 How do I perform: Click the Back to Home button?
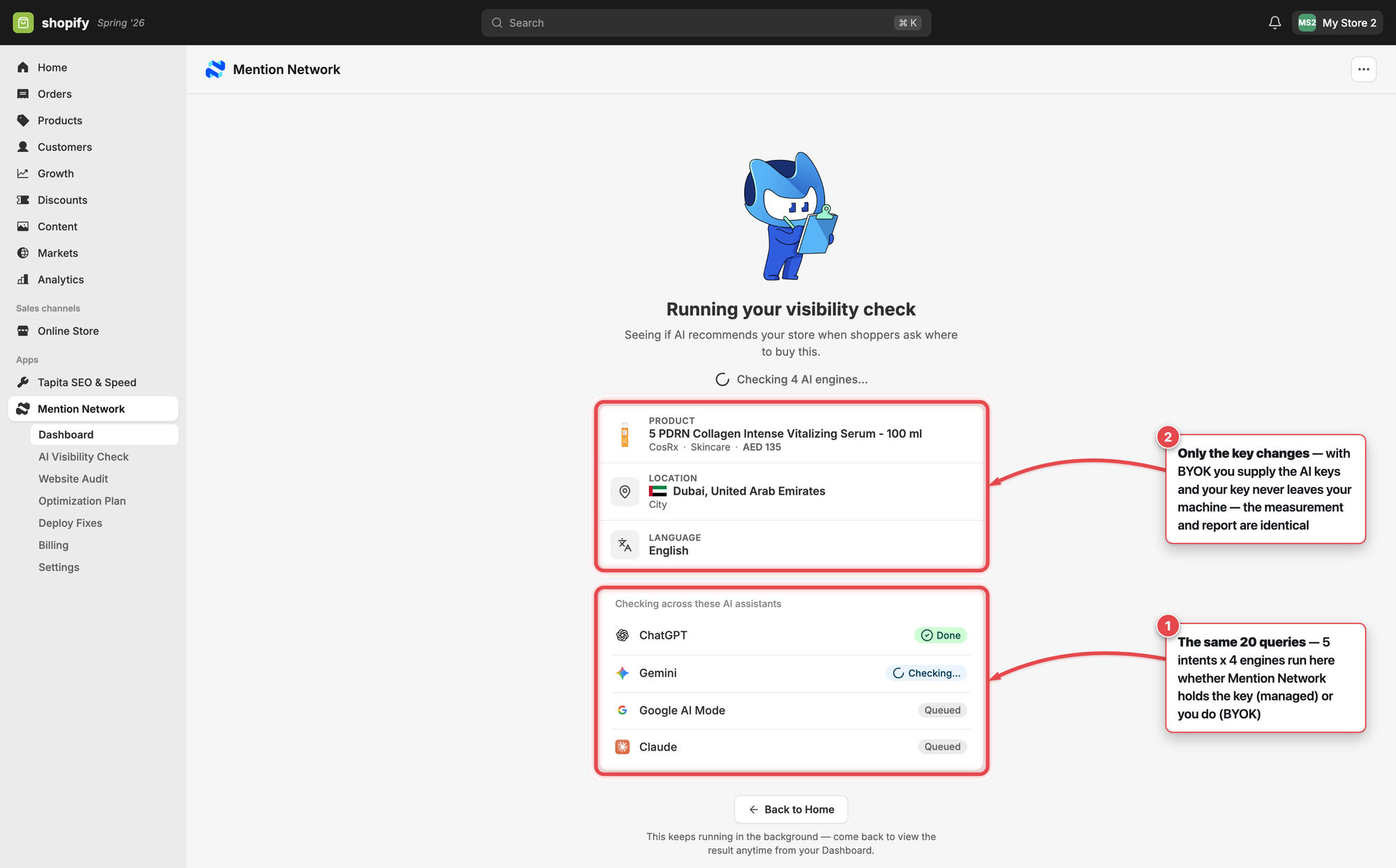pos(791,809)
